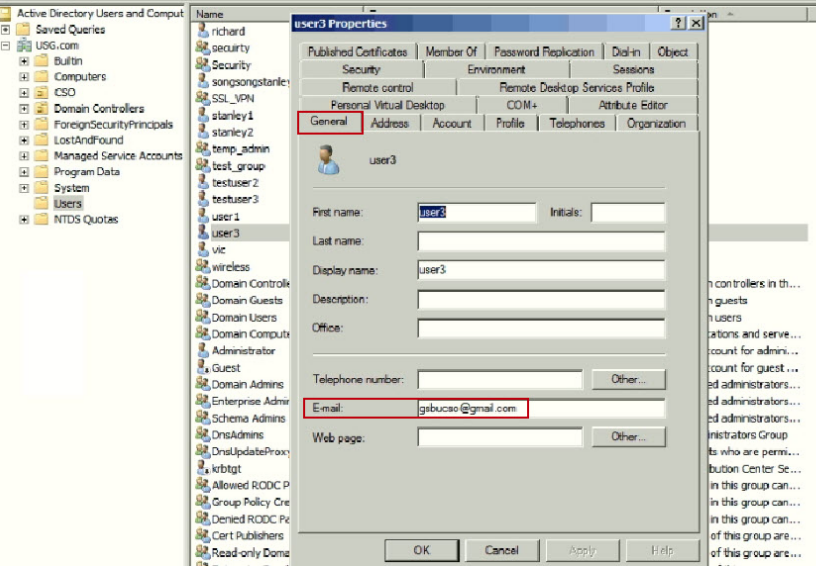Image resolution: width=816 pixels, height=573 pixels.
Task: Collapse the USG.com domain node
Action: point(7,46)
